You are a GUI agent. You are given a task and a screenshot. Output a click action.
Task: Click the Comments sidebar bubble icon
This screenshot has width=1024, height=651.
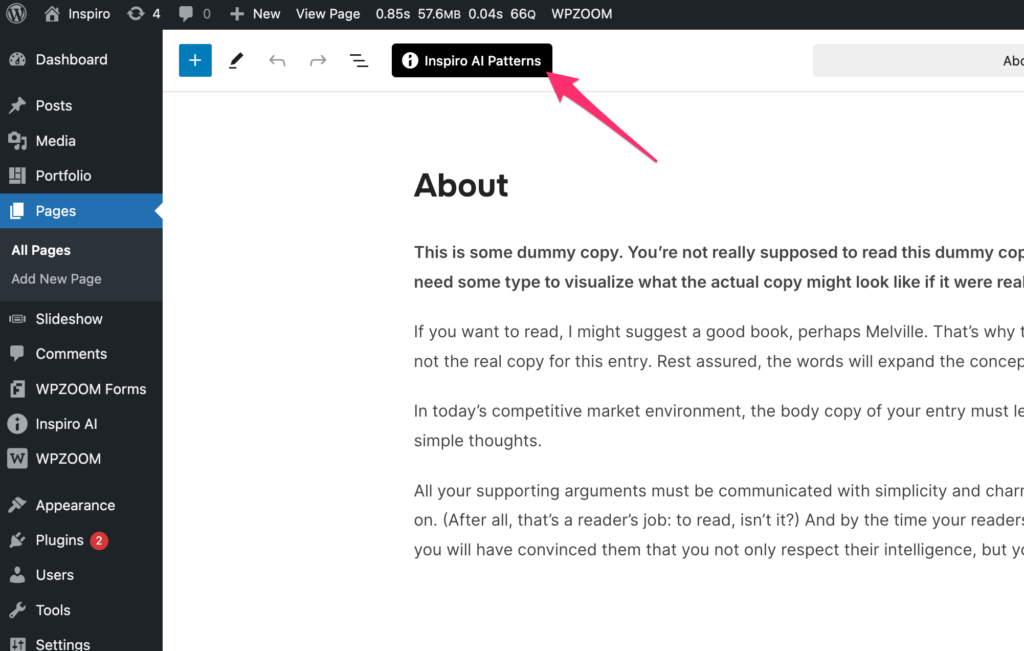(x=18, y=354)
